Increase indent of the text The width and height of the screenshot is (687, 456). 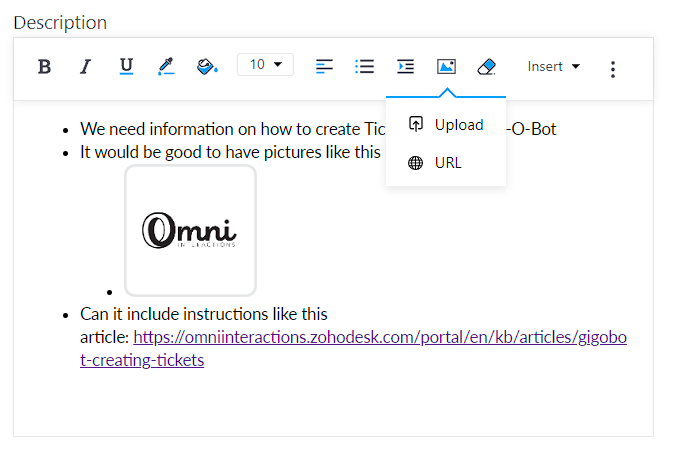(405, 67)
